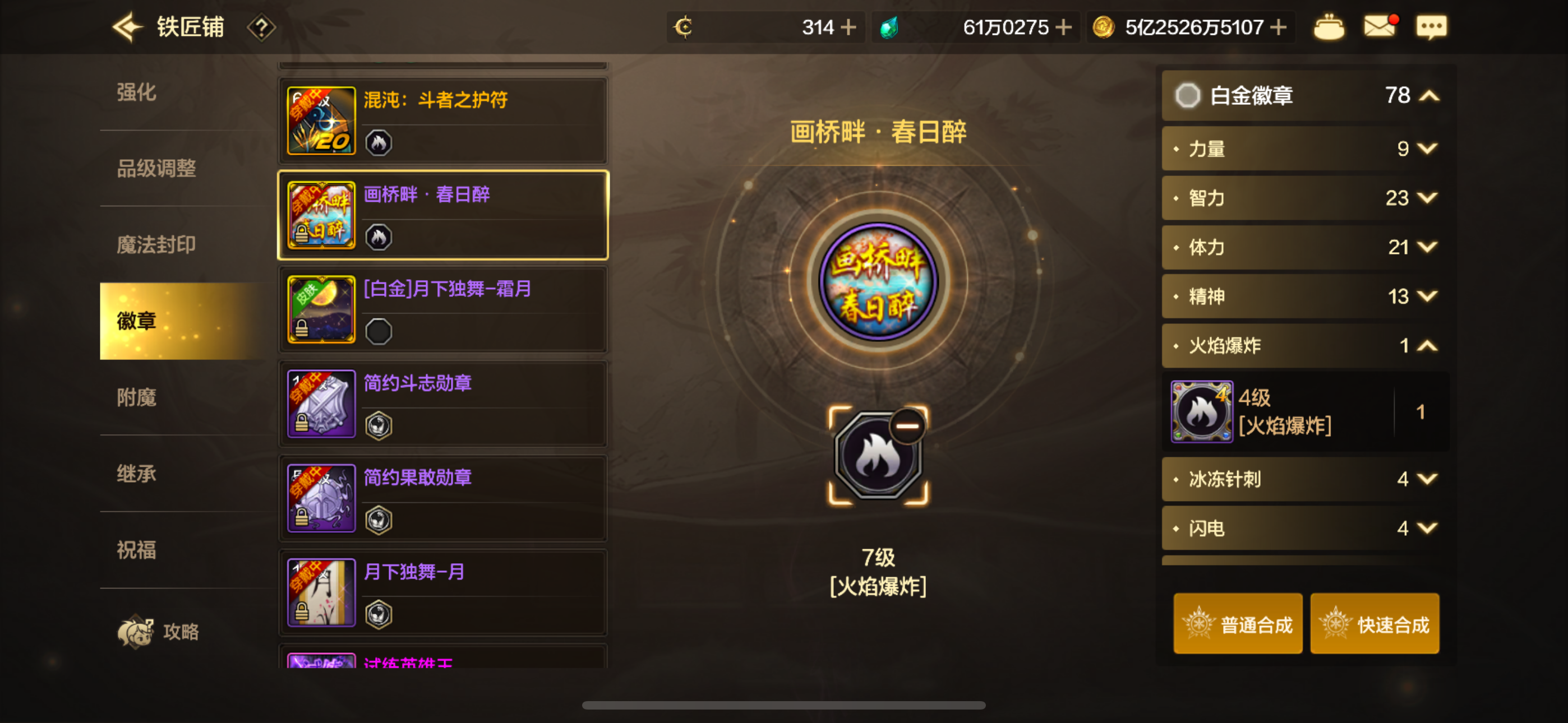1568x723 pixels.
Task: Select the 4级 火焰爆炸 emblem icon
Action: tap(1202, 412)
